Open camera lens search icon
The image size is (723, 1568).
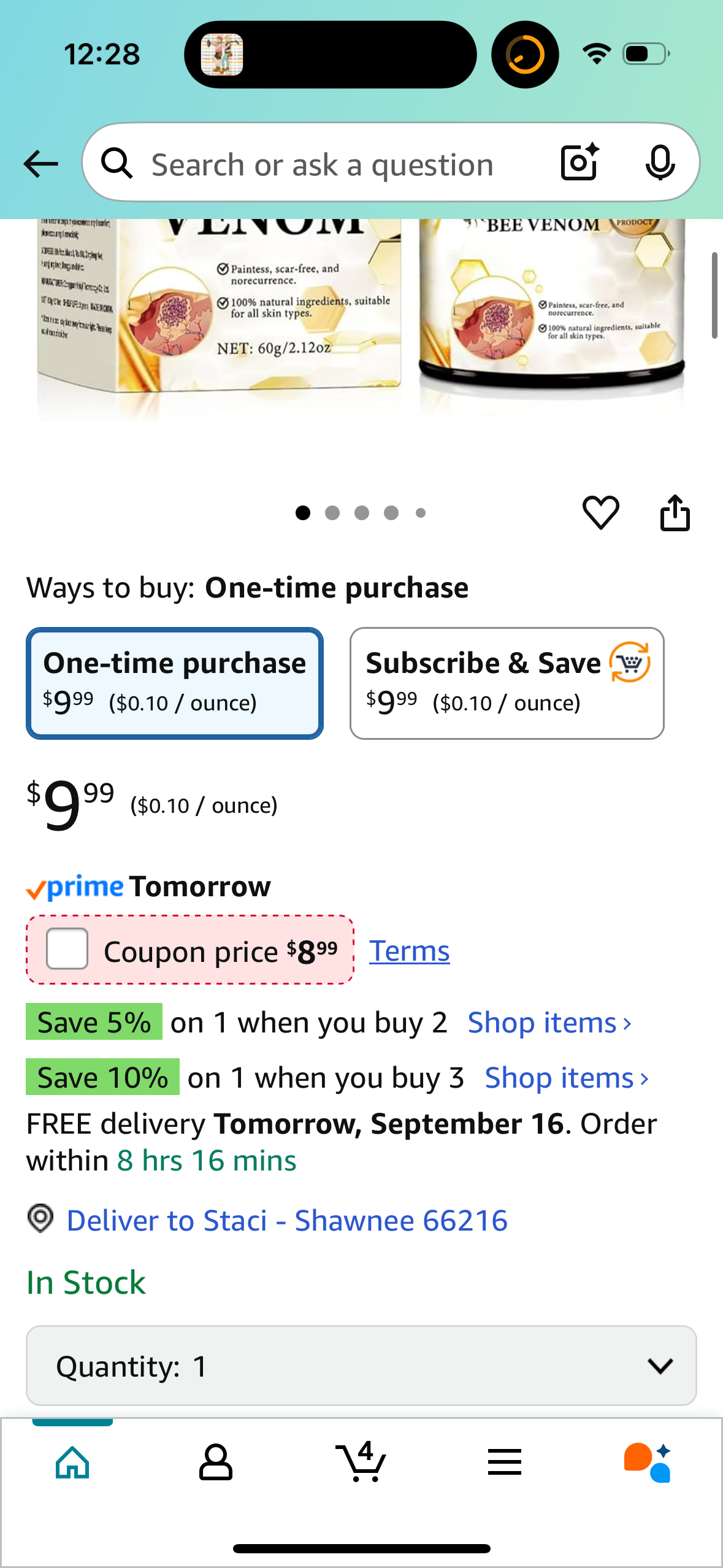(580, 163)
